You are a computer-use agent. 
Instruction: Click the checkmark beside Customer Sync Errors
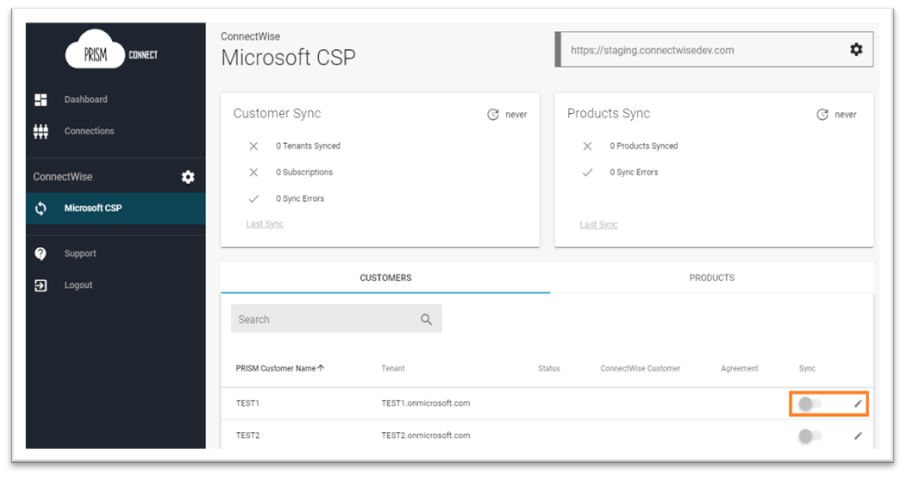tap(253, 199)
